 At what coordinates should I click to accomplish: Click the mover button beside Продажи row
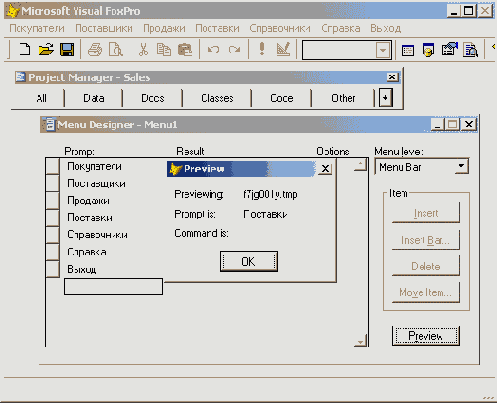(53, 200)
